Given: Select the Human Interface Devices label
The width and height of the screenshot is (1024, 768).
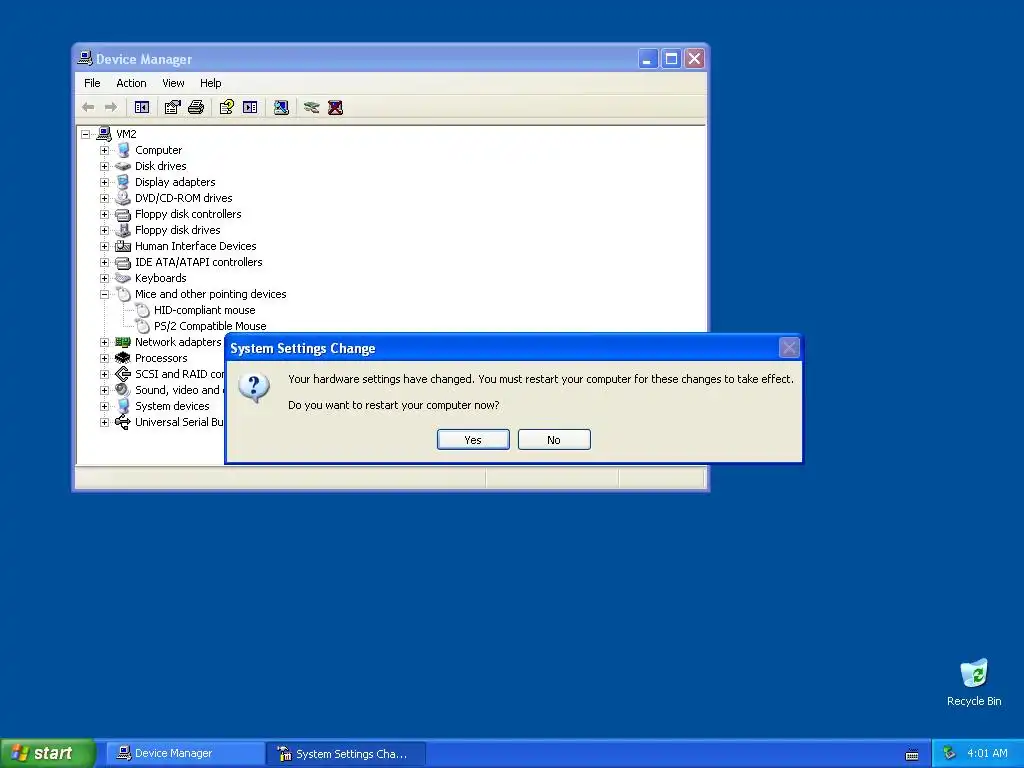Looking at the screenshot, I should coord(195,246).
